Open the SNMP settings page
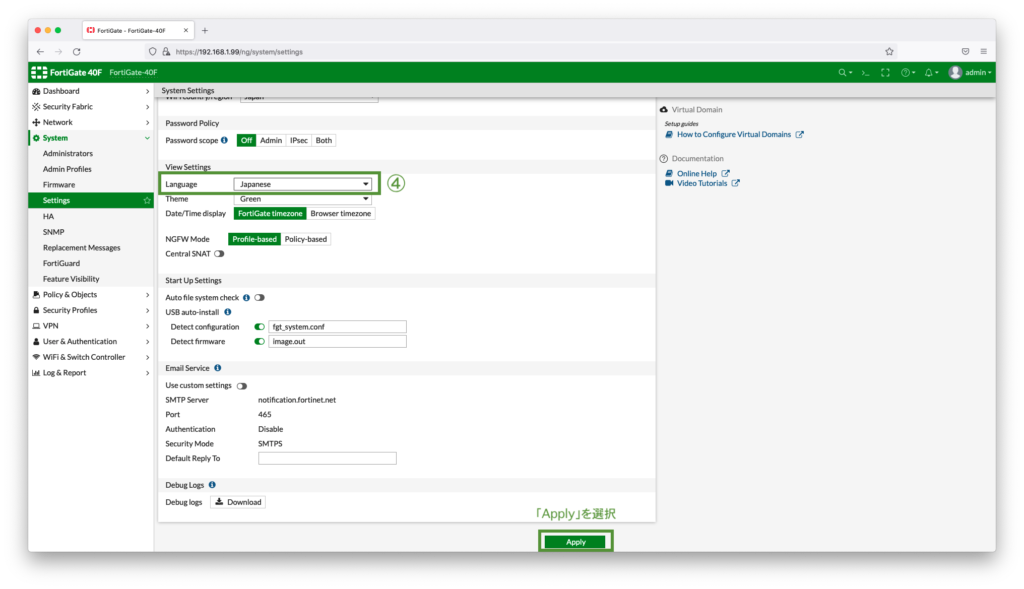The width and height of the screenshot is (1024, 589). coord(54,232)
